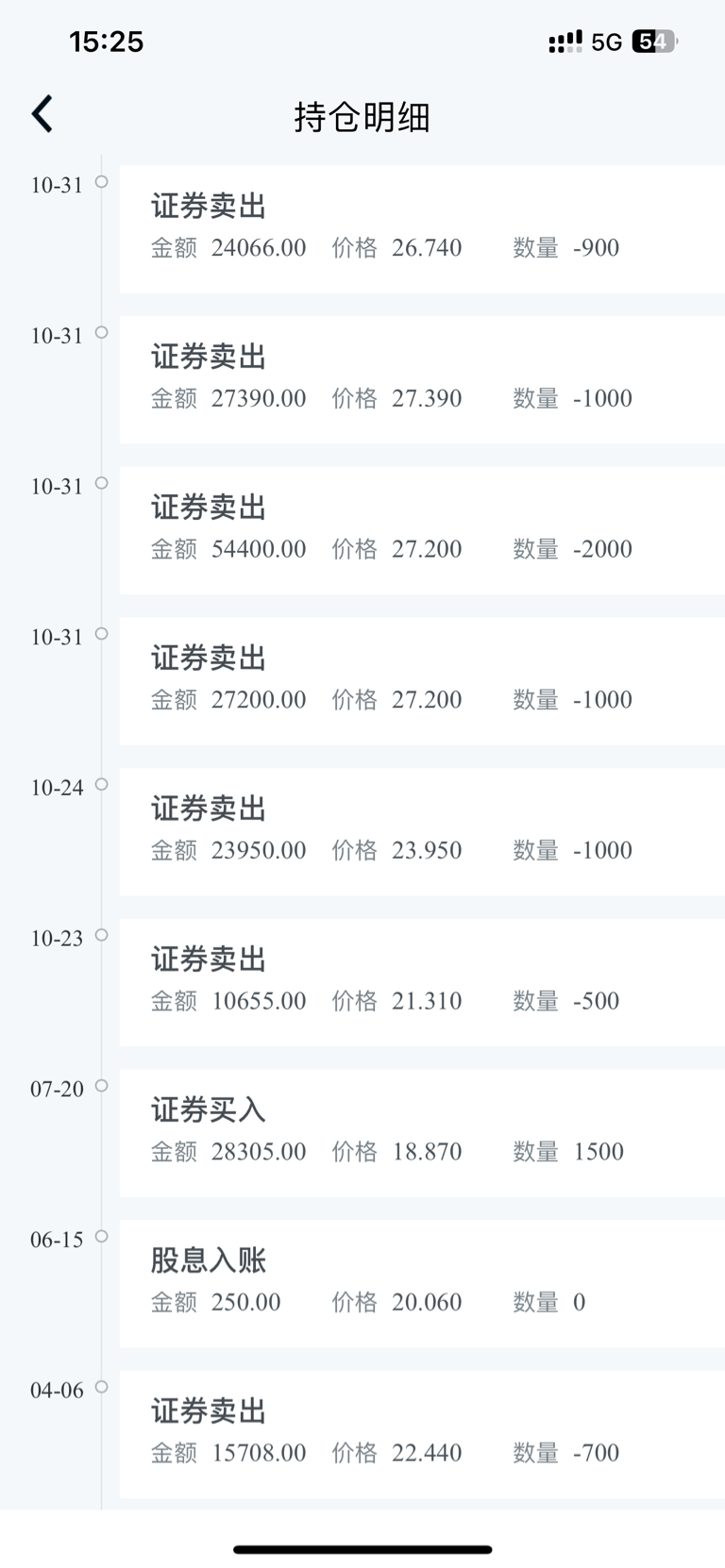Select the 证券卖出 entry with quantity -2000
The width and height of the screenshot is (725, 1568).
[421, 530]
